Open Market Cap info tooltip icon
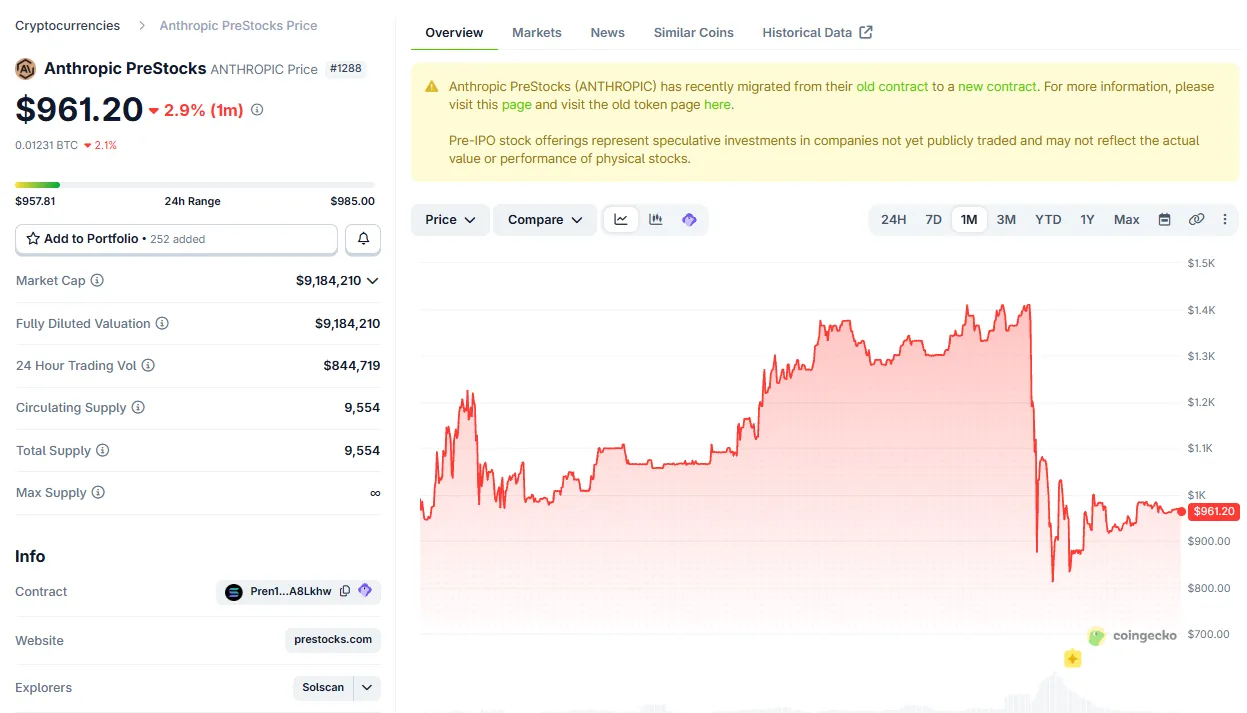Viewport: 1247px width, 713px height. (97, 281)
